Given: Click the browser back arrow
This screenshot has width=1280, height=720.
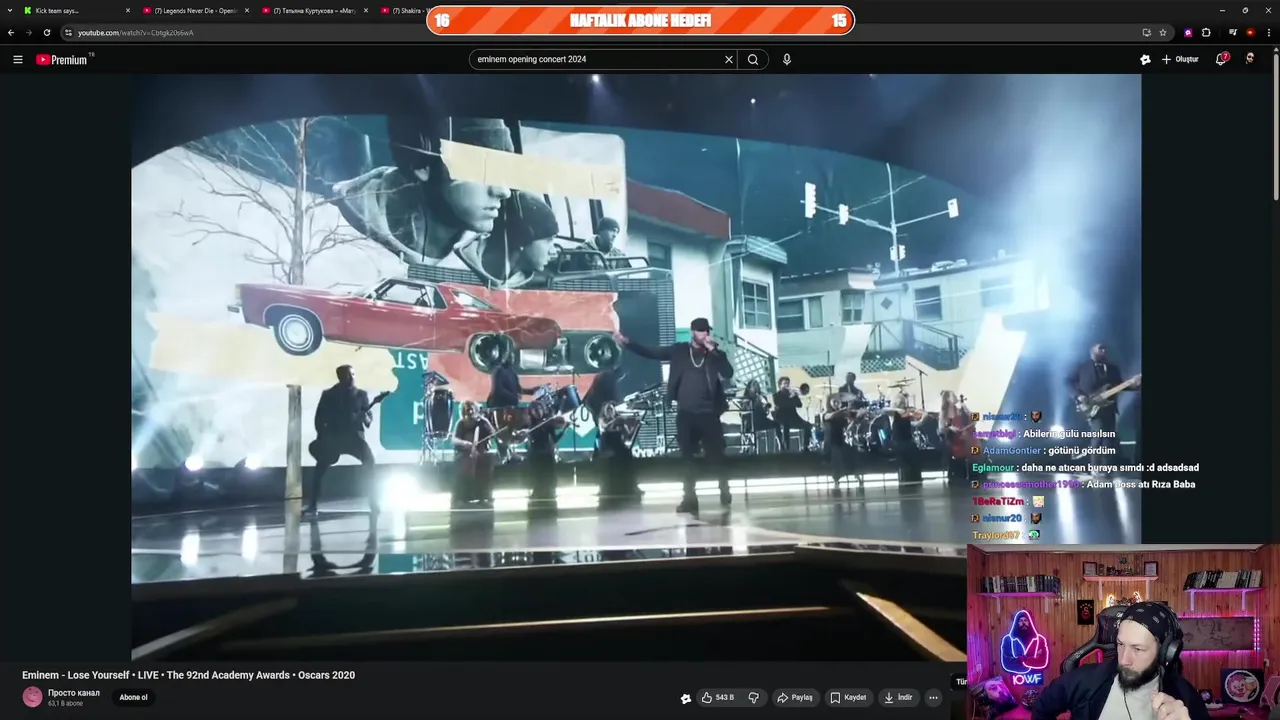Looking at the screenshot, I should (11, 32).
